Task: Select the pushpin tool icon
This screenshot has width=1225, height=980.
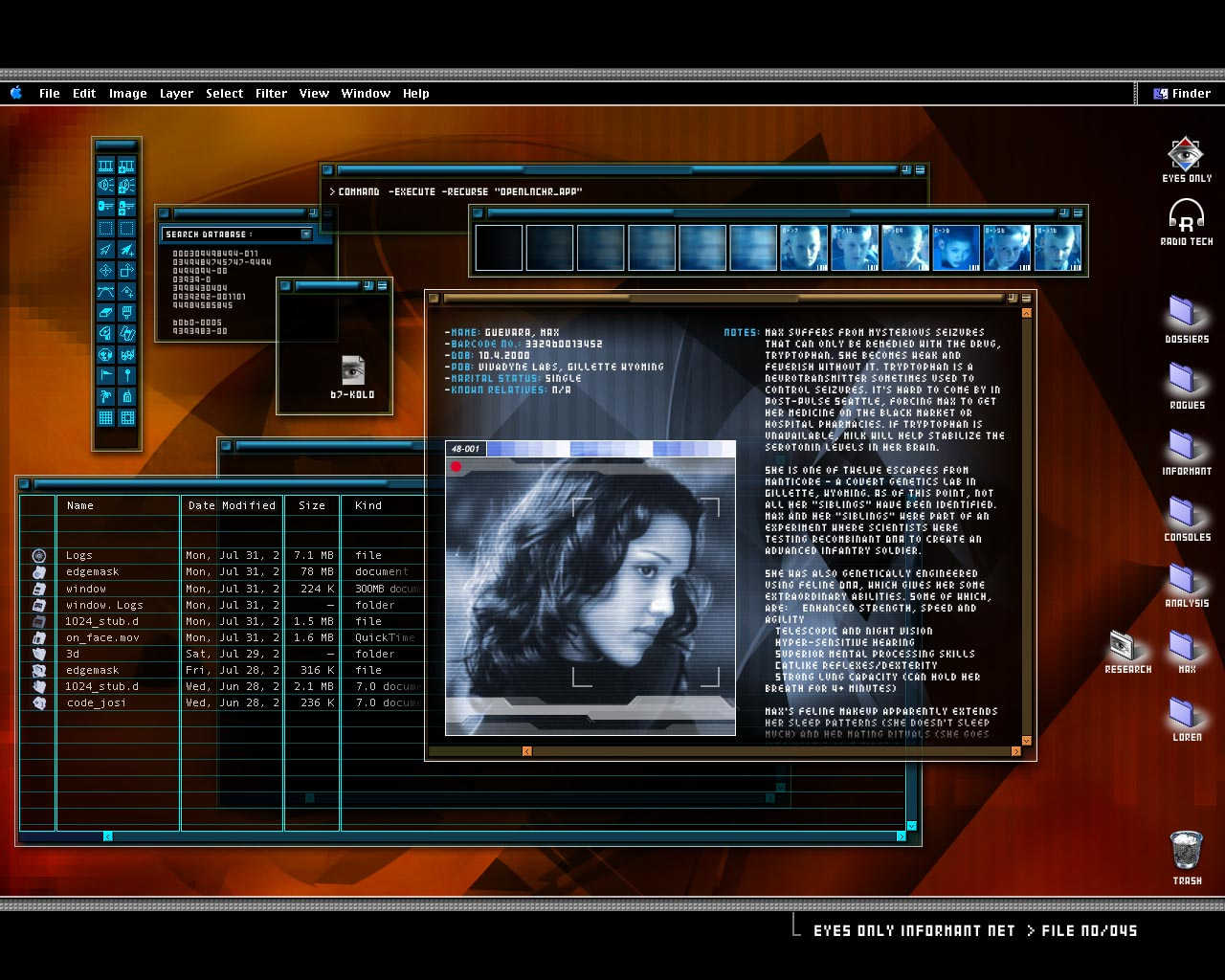Action: tap(127, 375)
